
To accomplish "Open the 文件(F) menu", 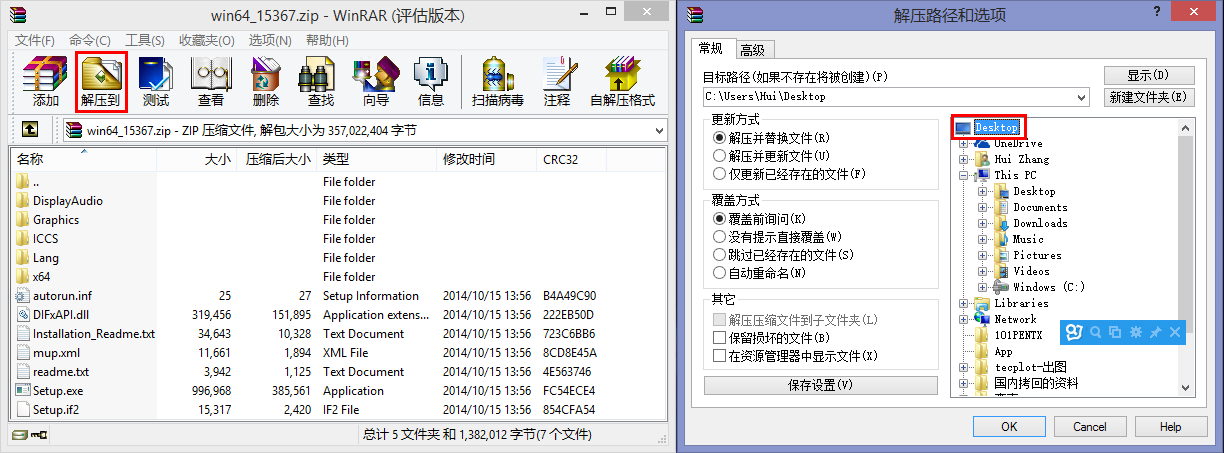I will coord(35,40).
